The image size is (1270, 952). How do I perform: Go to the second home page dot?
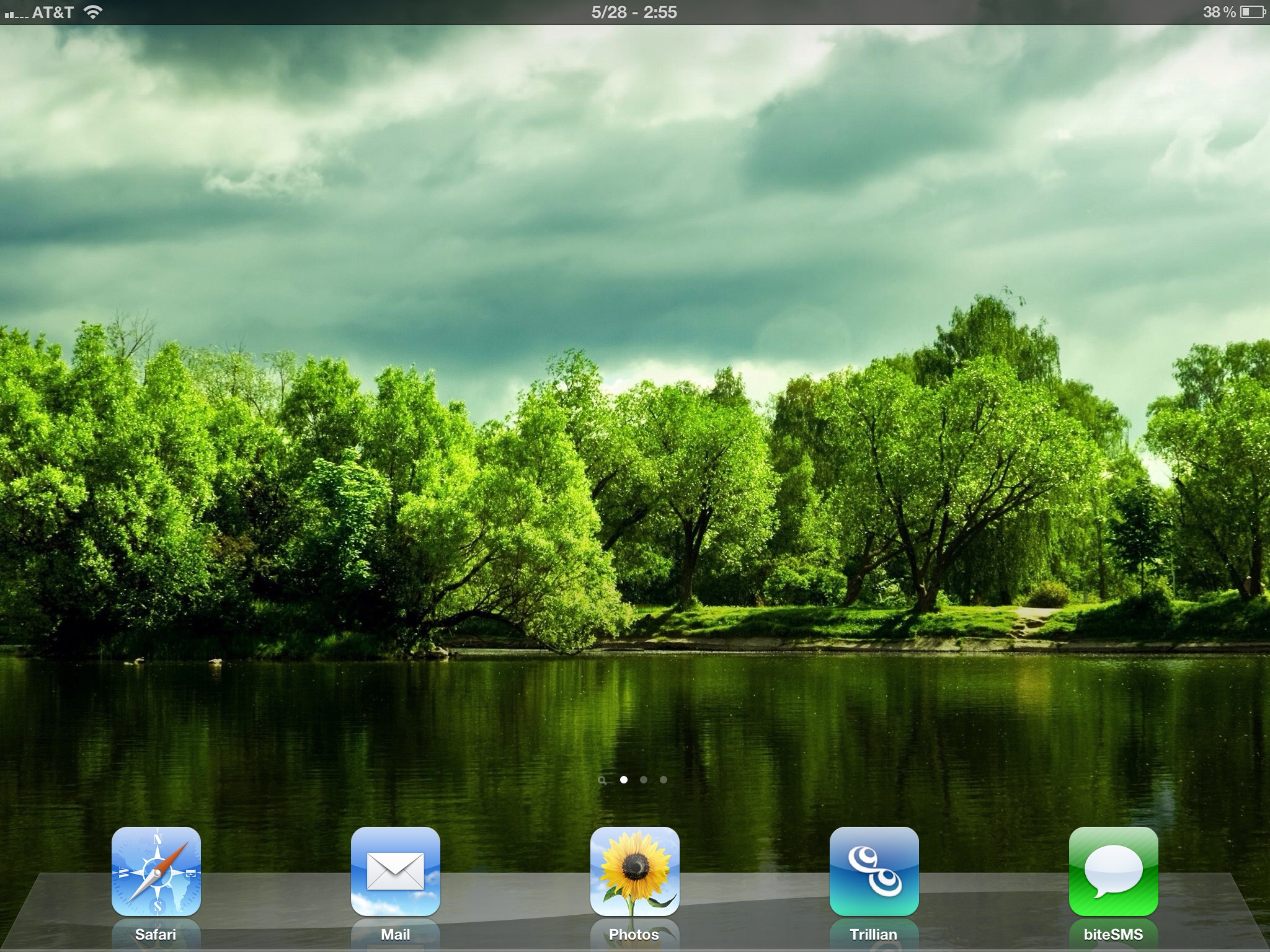(644, 780)
